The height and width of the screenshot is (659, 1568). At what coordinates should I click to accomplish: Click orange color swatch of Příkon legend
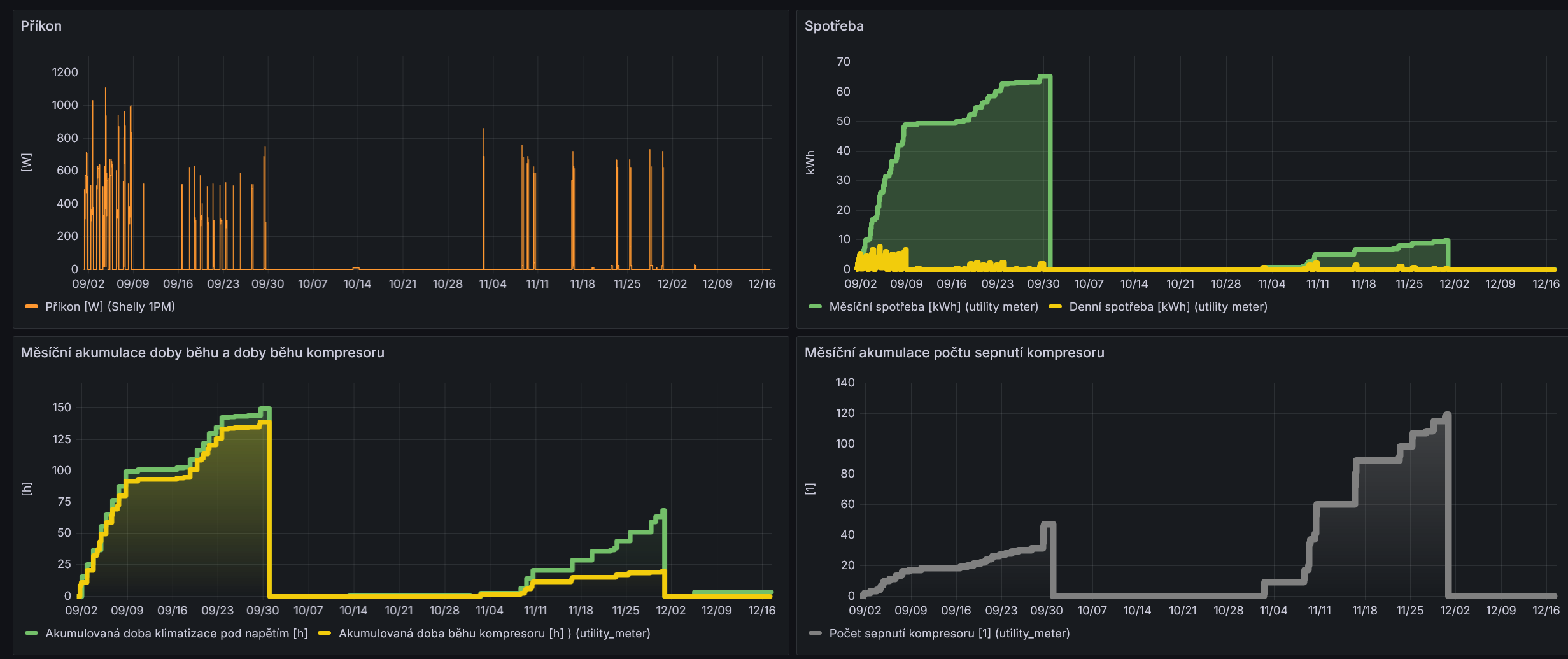(x=31, y=307)
